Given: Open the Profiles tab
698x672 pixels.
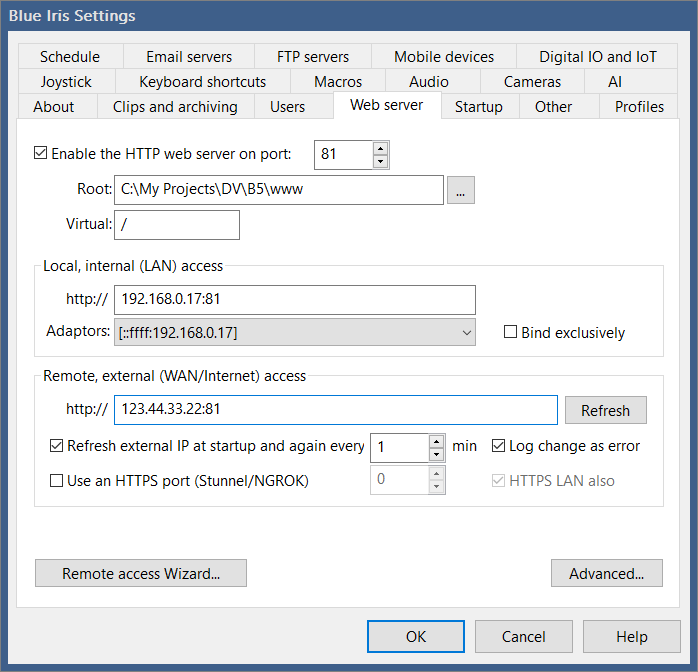Looking at the screenshot, I should (639, 106).
